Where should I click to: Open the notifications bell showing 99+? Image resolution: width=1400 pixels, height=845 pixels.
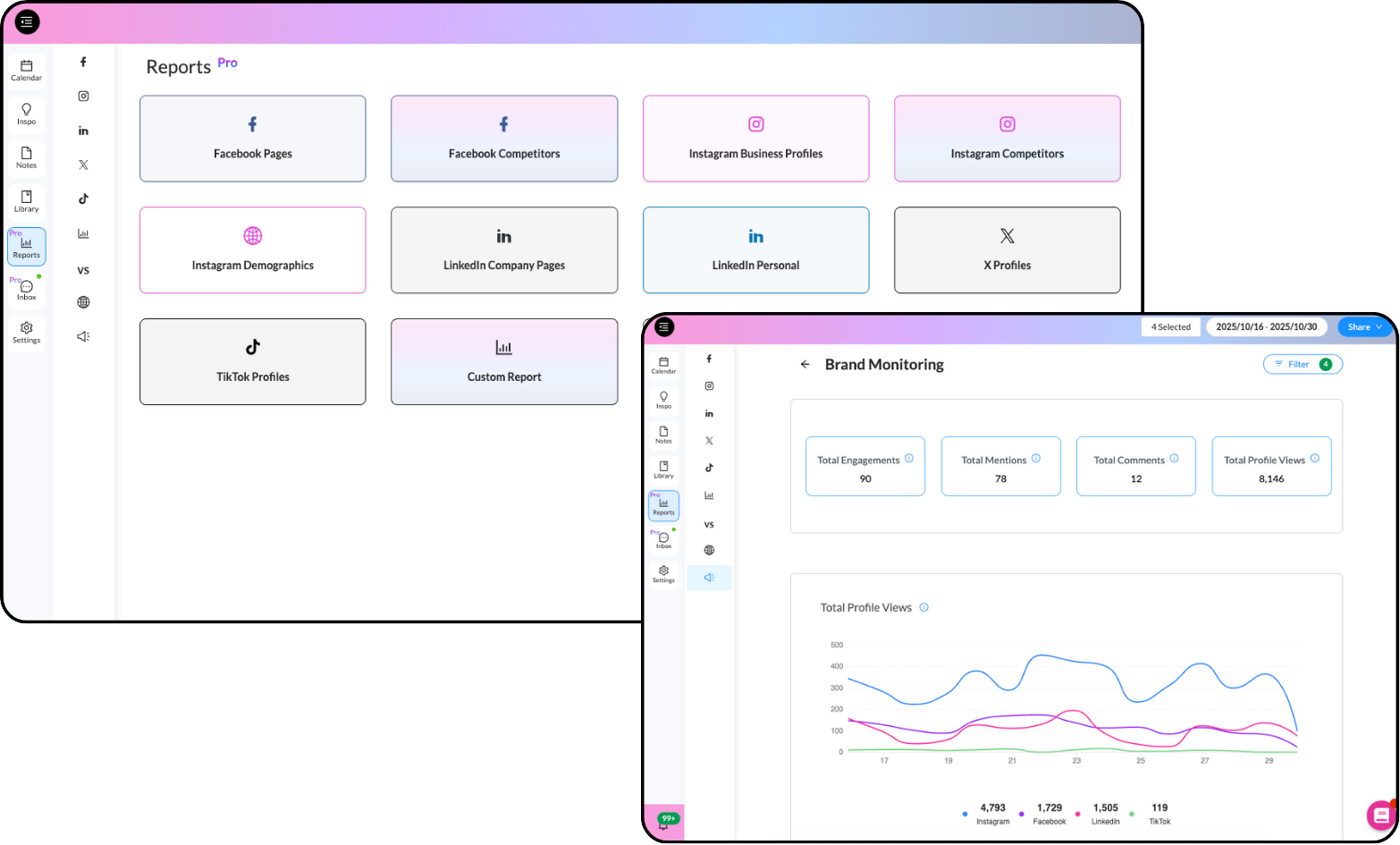664,822
